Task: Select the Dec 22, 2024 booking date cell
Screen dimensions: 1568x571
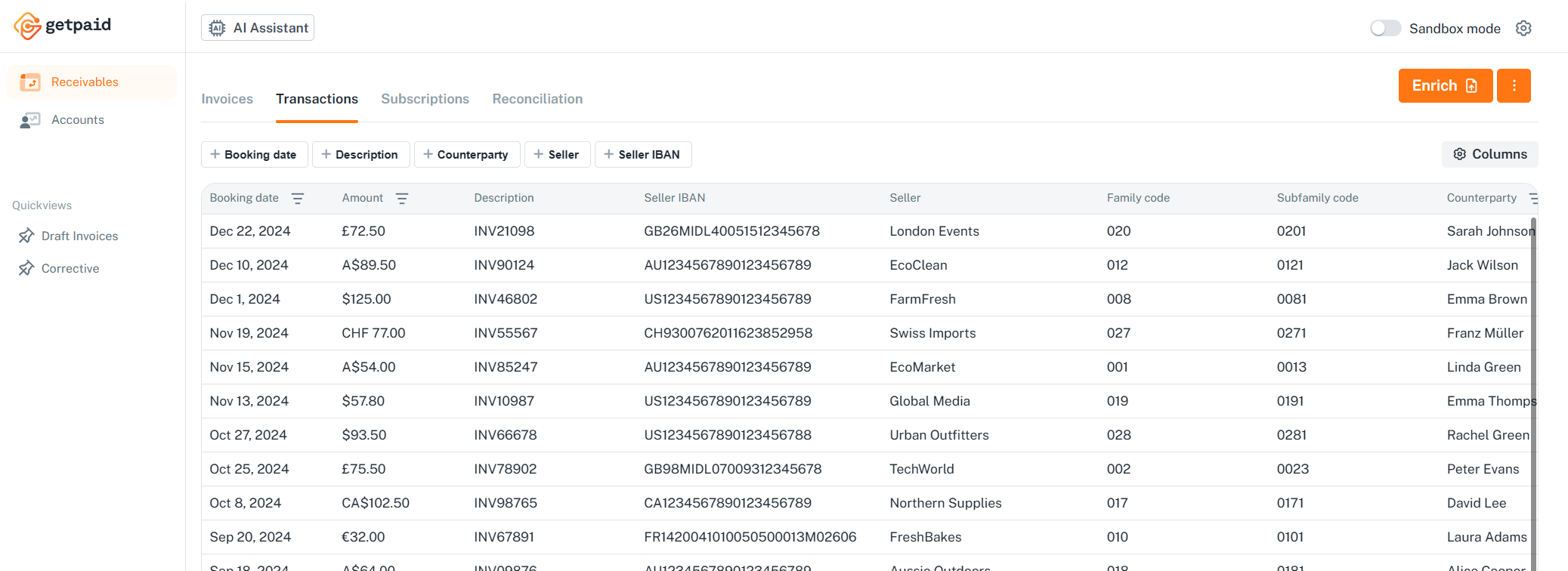Action: point(250,231)
